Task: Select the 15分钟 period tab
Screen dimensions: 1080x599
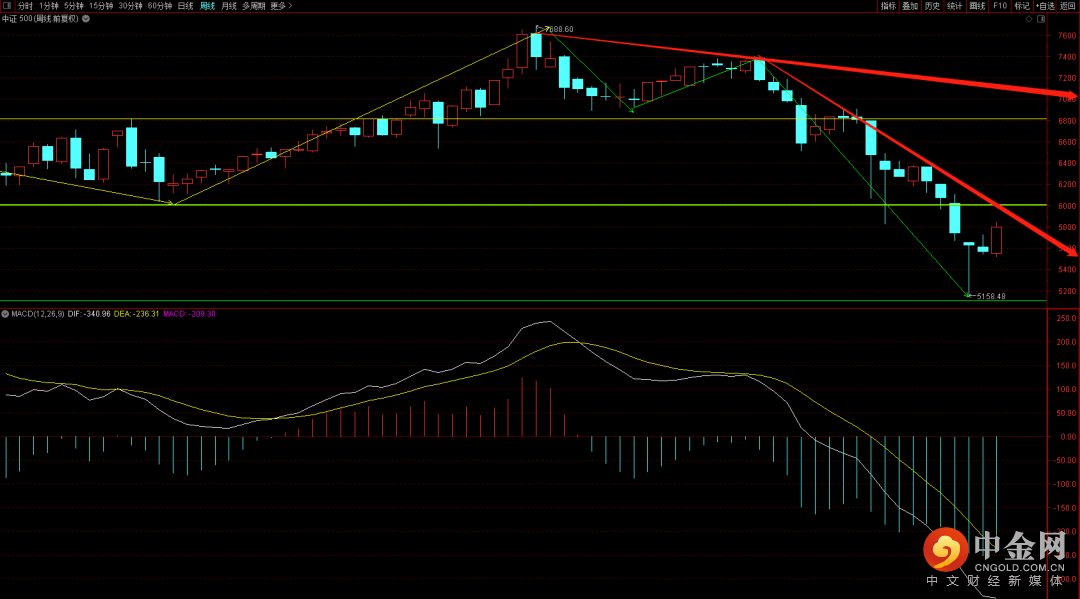Action: tap(101, 6)
